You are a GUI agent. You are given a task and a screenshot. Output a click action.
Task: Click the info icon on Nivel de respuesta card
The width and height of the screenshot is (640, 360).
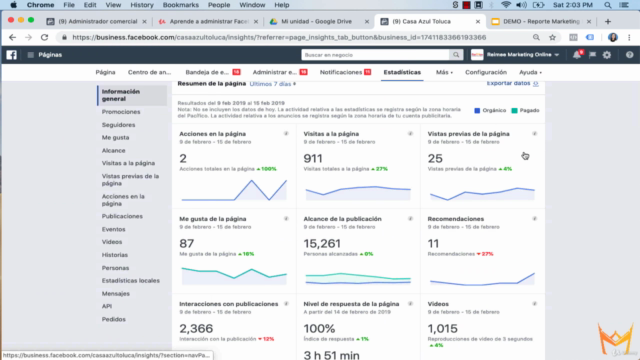410,304
